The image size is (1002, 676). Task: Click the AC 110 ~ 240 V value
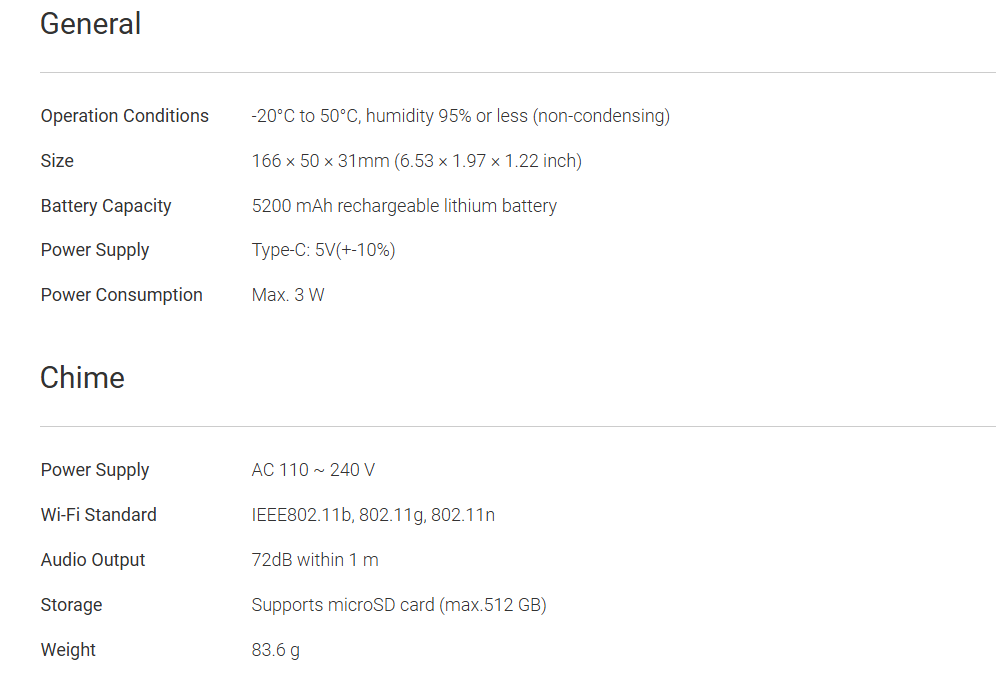click(313, 470)
